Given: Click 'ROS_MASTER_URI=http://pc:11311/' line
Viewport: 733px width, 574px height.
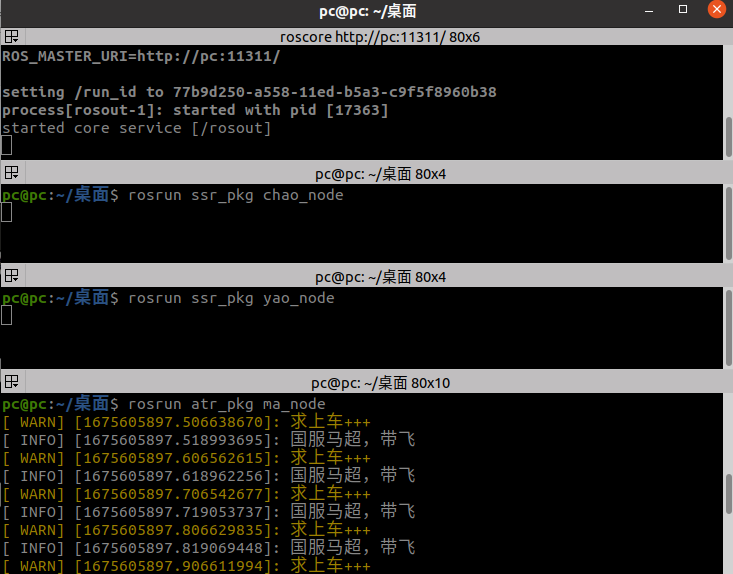Looking at the screenshot, I should click(141, 57).
